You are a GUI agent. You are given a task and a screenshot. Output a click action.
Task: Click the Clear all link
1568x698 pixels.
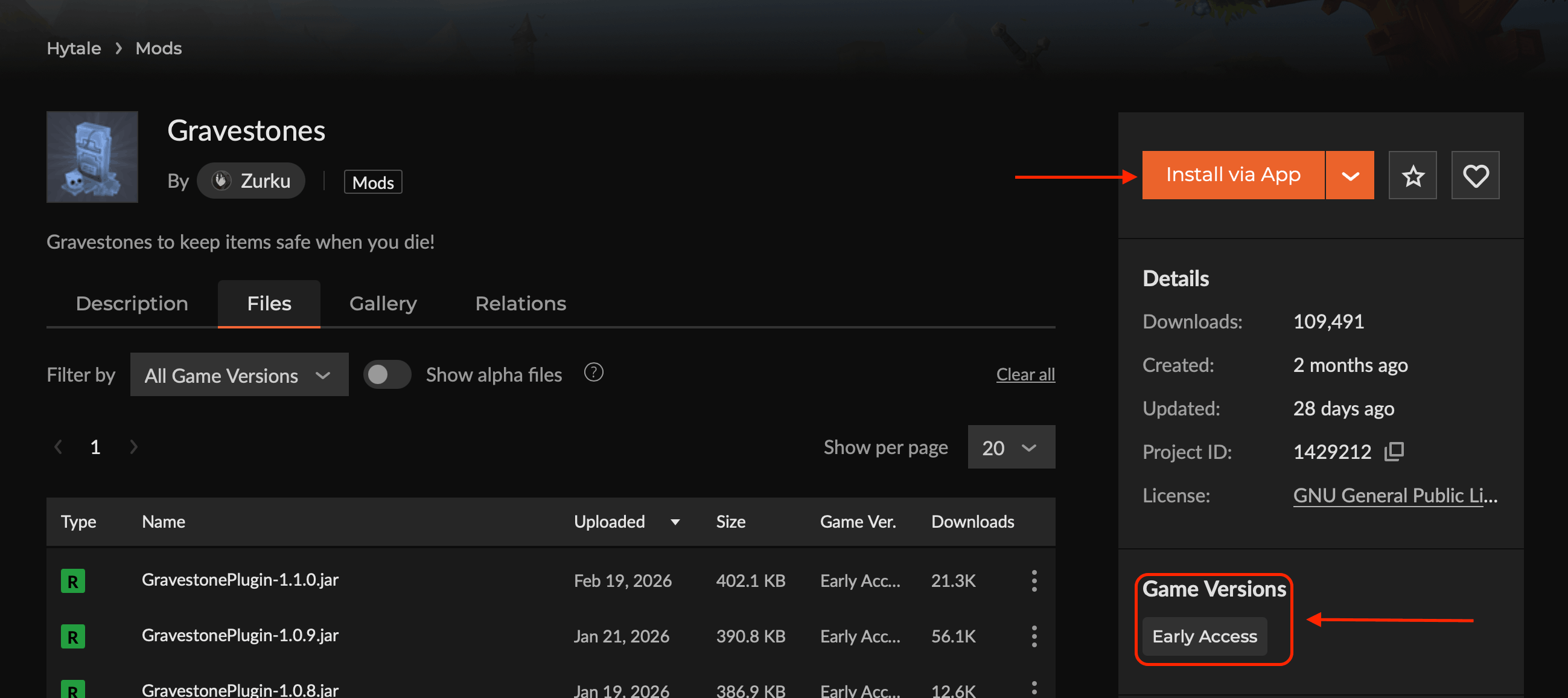point(1025,374)
